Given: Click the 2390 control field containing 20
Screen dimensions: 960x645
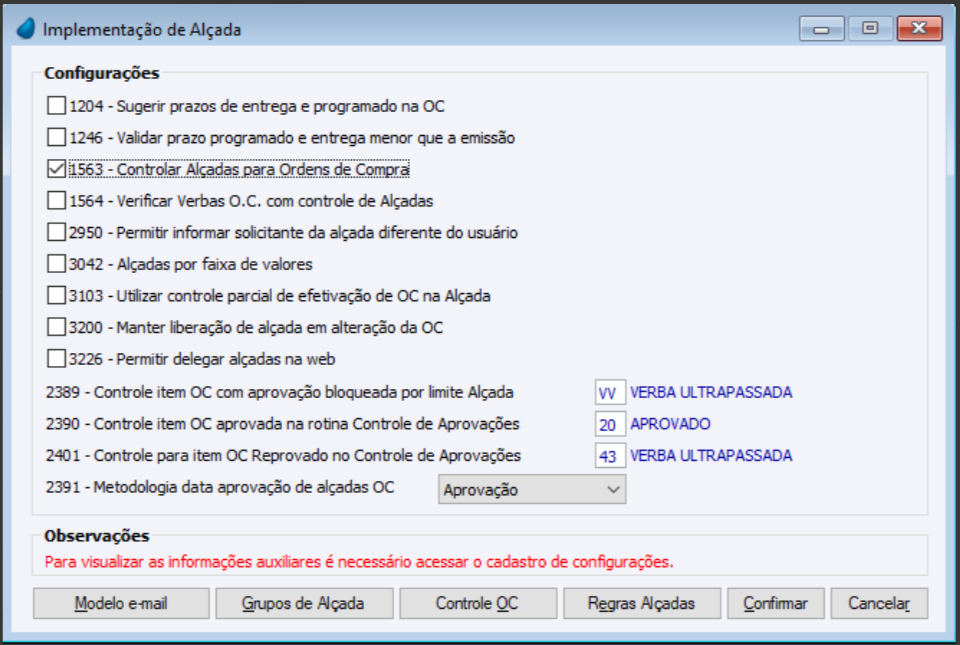Looking at the screenshot, I should point(609,424).
